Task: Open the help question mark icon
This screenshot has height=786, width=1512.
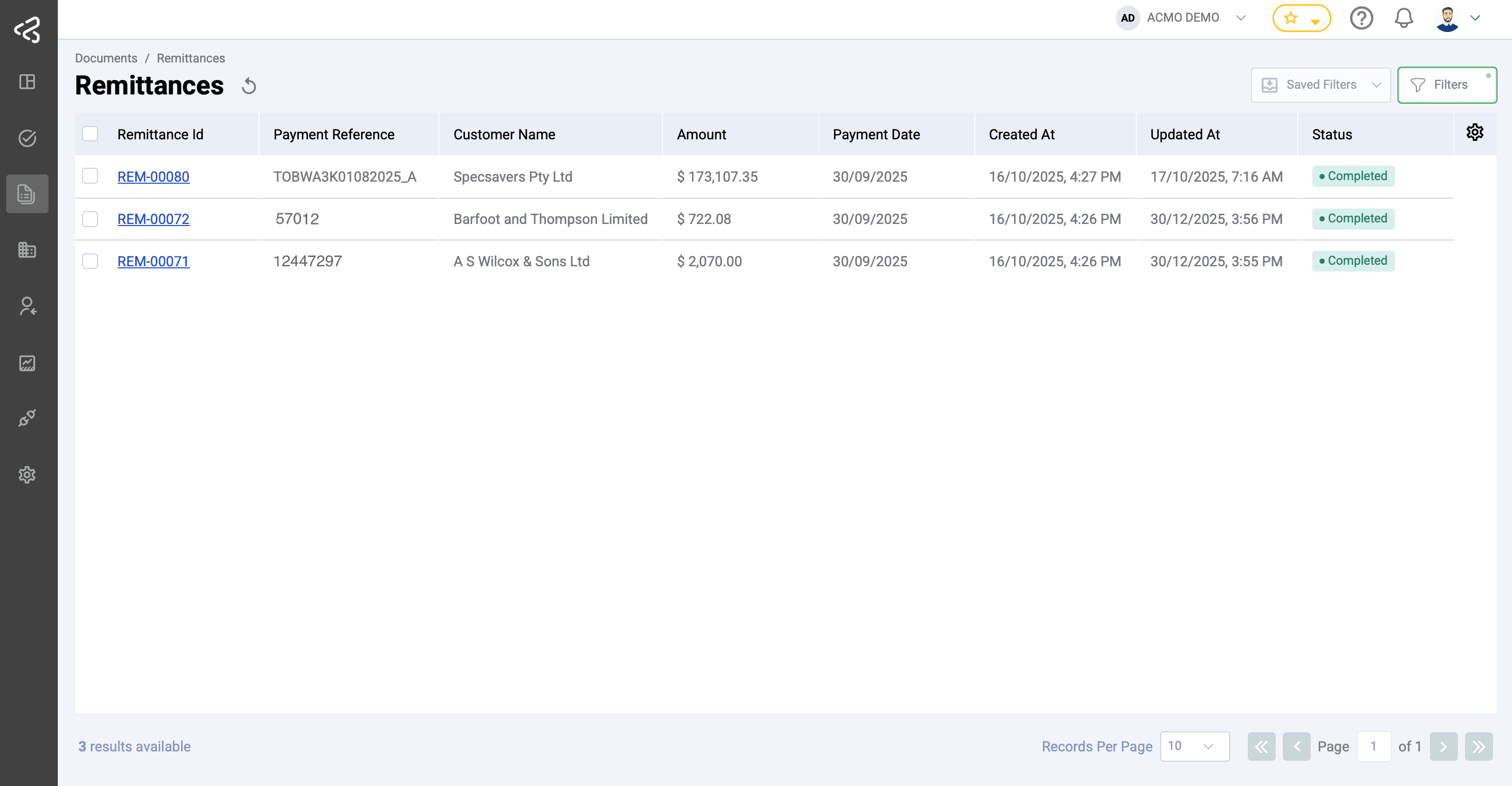Action: point(1362,18)
